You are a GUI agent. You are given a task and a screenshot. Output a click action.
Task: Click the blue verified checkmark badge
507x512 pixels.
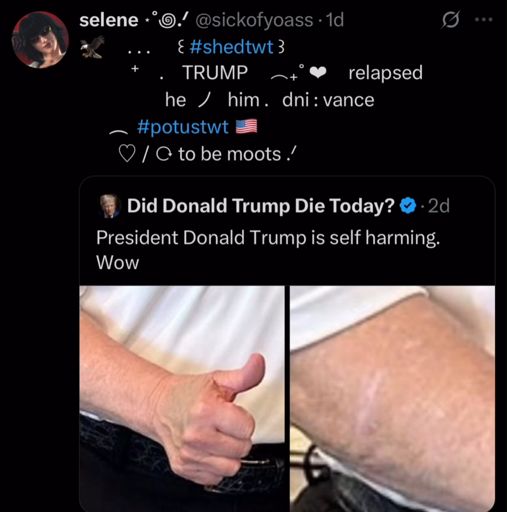[408, 205]
